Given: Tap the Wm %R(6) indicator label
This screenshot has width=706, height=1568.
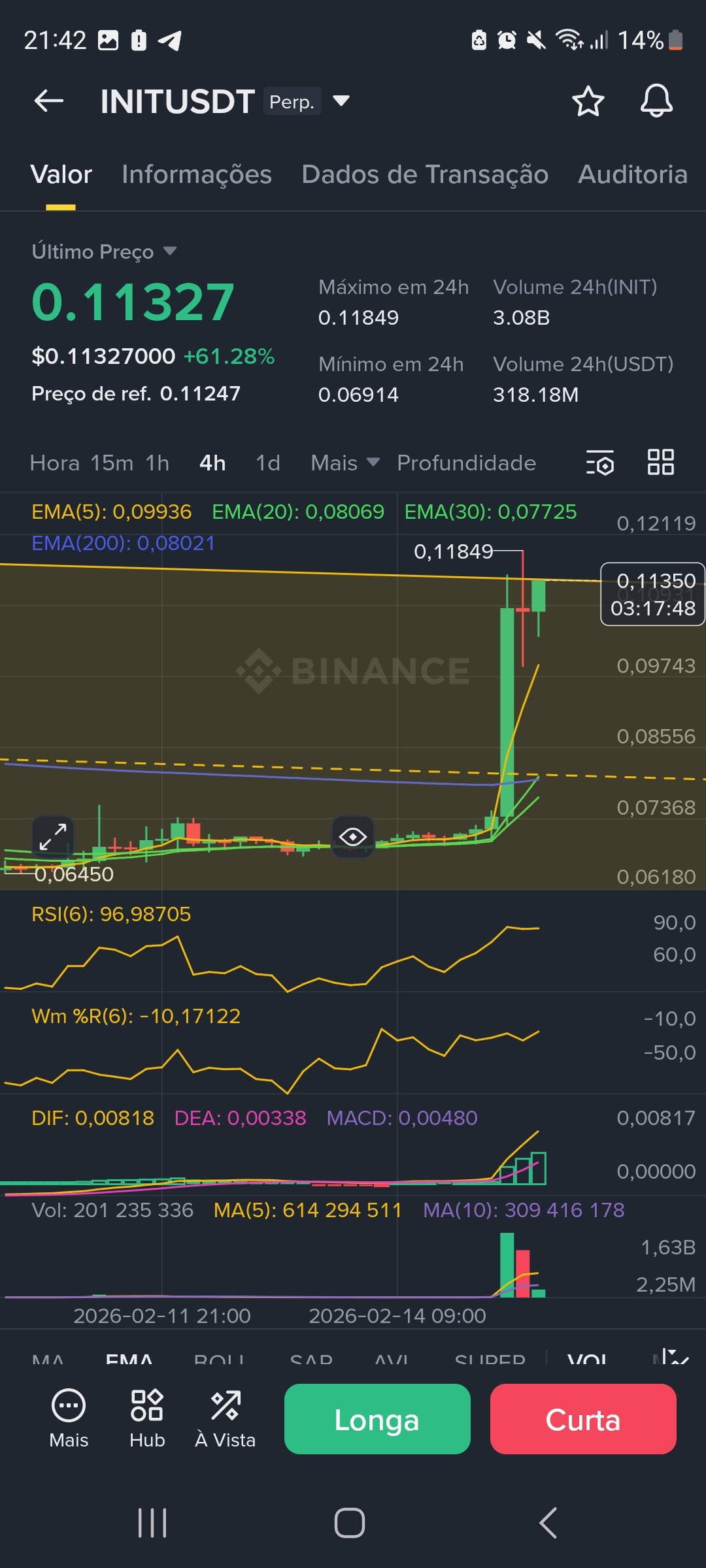Looking at the screenshot, I should point(136,1016).
